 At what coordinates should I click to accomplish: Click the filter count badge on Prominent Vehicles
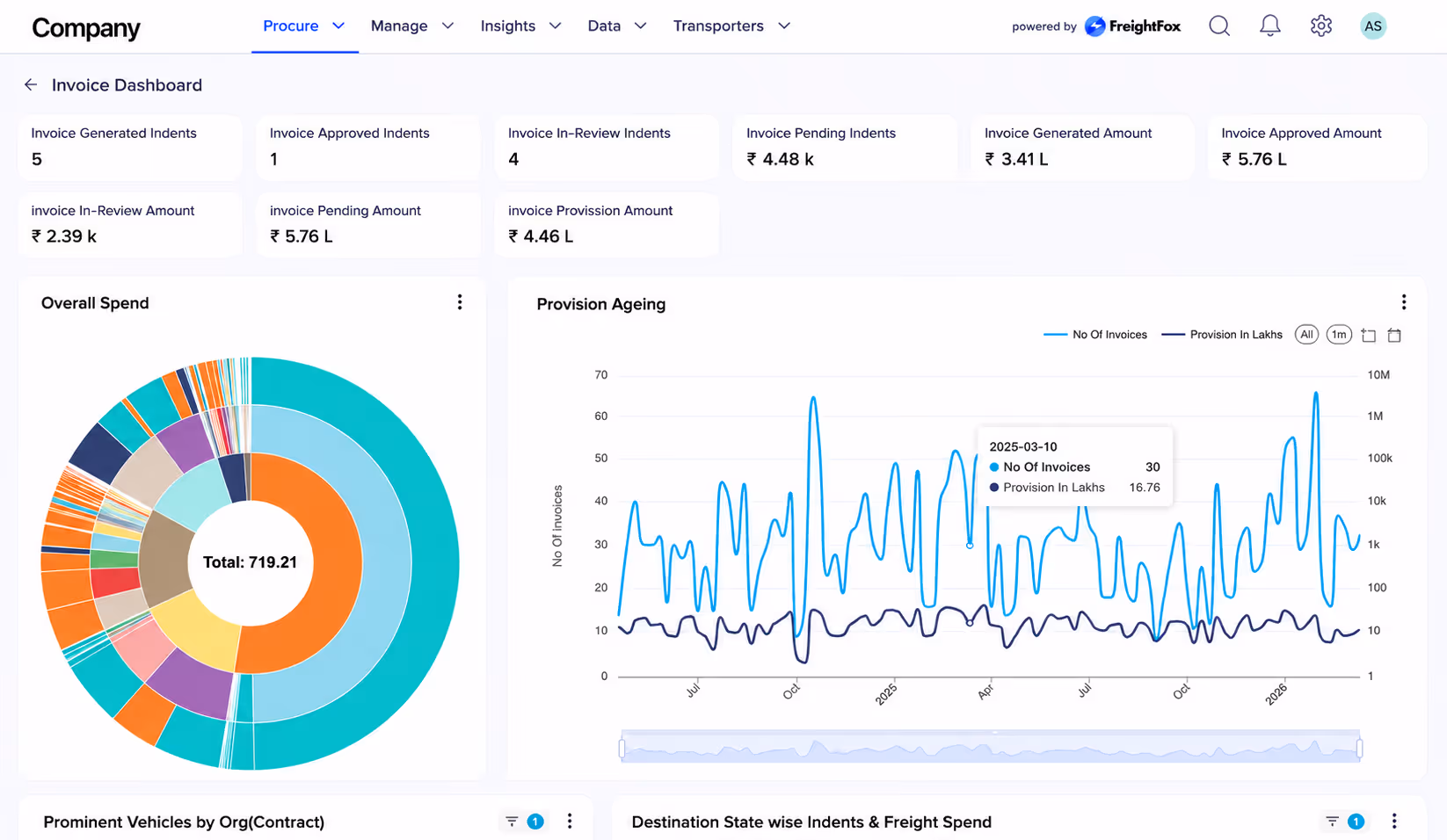pos(534,822)
